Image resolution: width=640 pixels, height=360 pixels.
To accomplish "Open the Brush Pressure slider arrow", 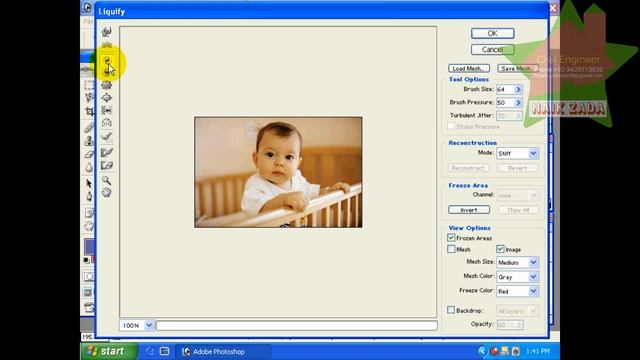I will click(518, 102).
